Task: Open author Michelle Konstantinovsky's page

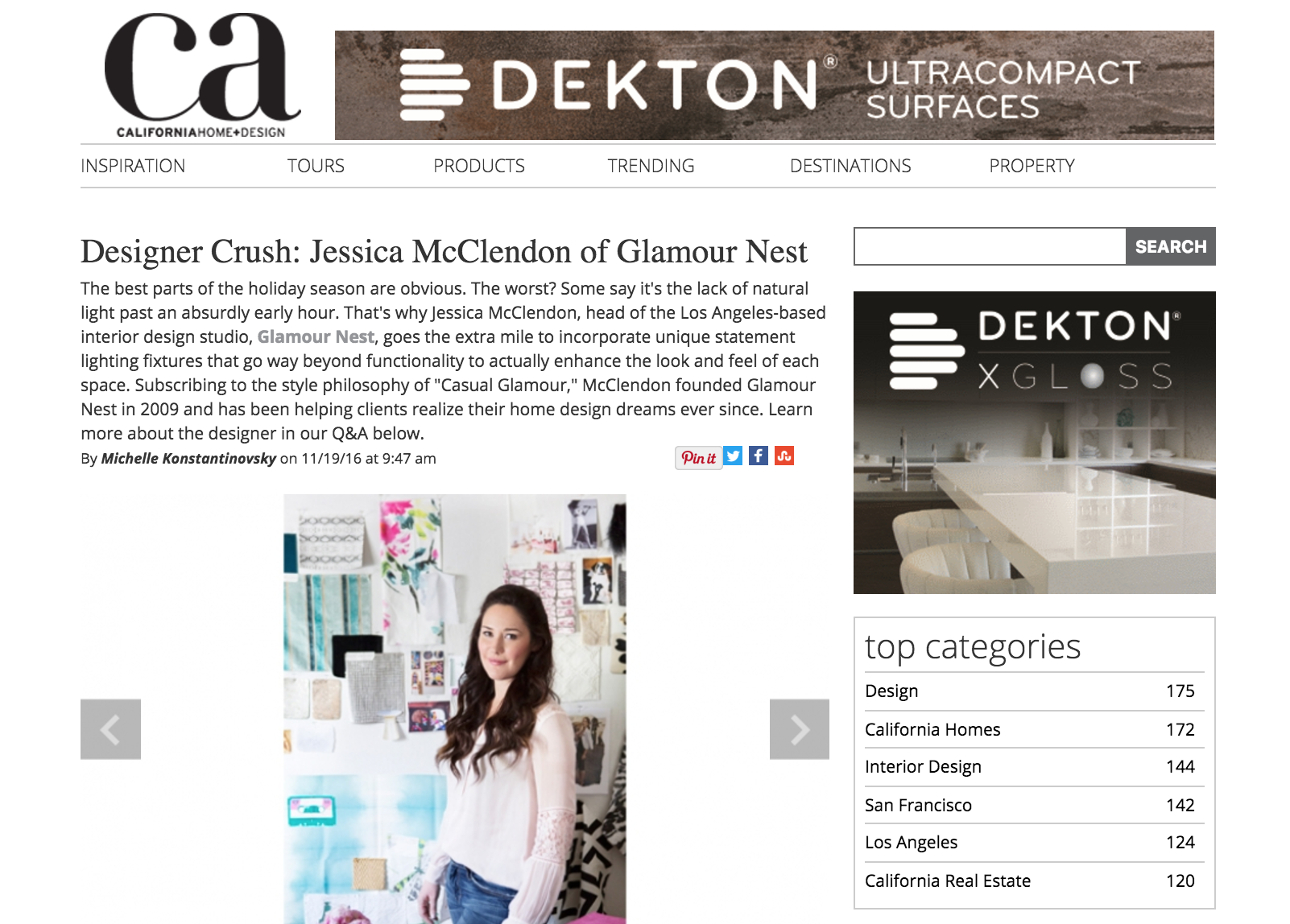Action: 188,459
